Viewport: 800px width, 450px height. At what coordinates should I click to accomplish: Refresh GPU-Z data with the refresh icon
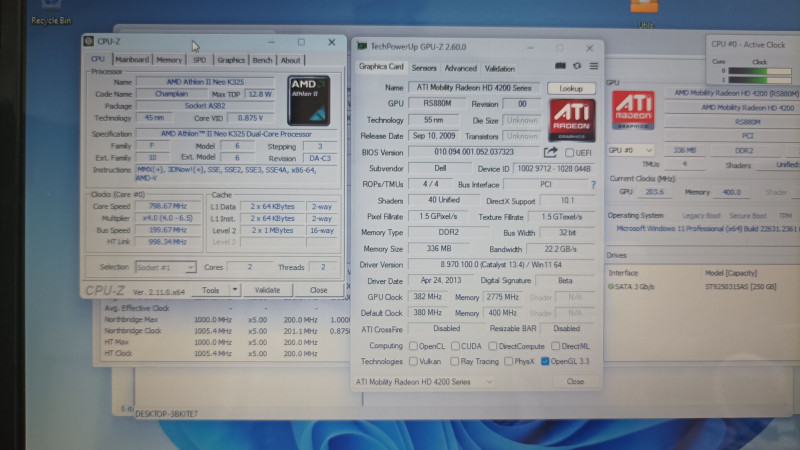coord(577,66)
